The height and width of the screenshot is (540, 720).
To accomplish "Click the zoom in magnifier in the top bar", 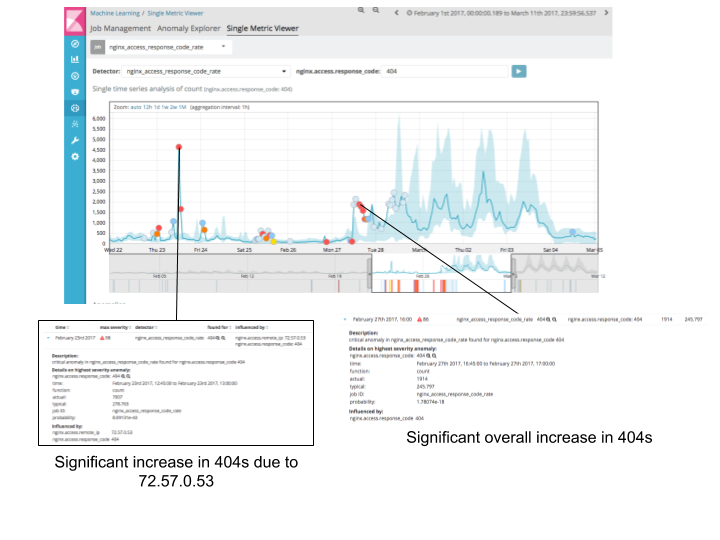I will click(361, 10).
